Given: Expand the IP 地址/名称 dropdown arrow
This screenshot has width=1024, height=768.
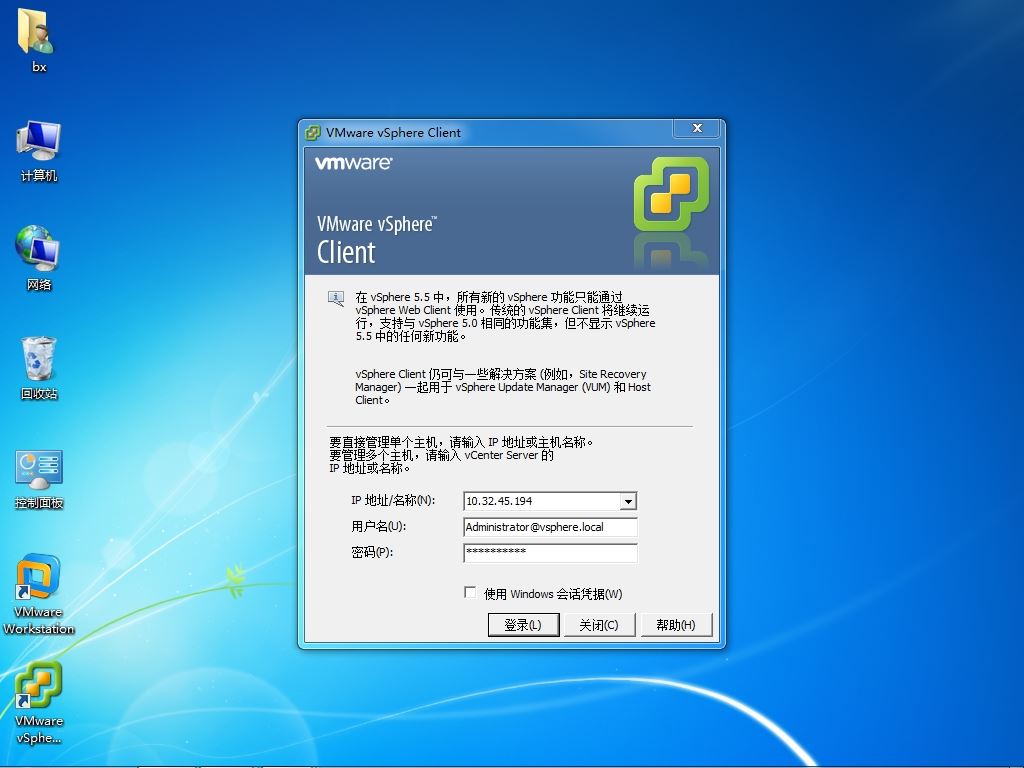Looking at the screenshot, I should coord(628,502).
